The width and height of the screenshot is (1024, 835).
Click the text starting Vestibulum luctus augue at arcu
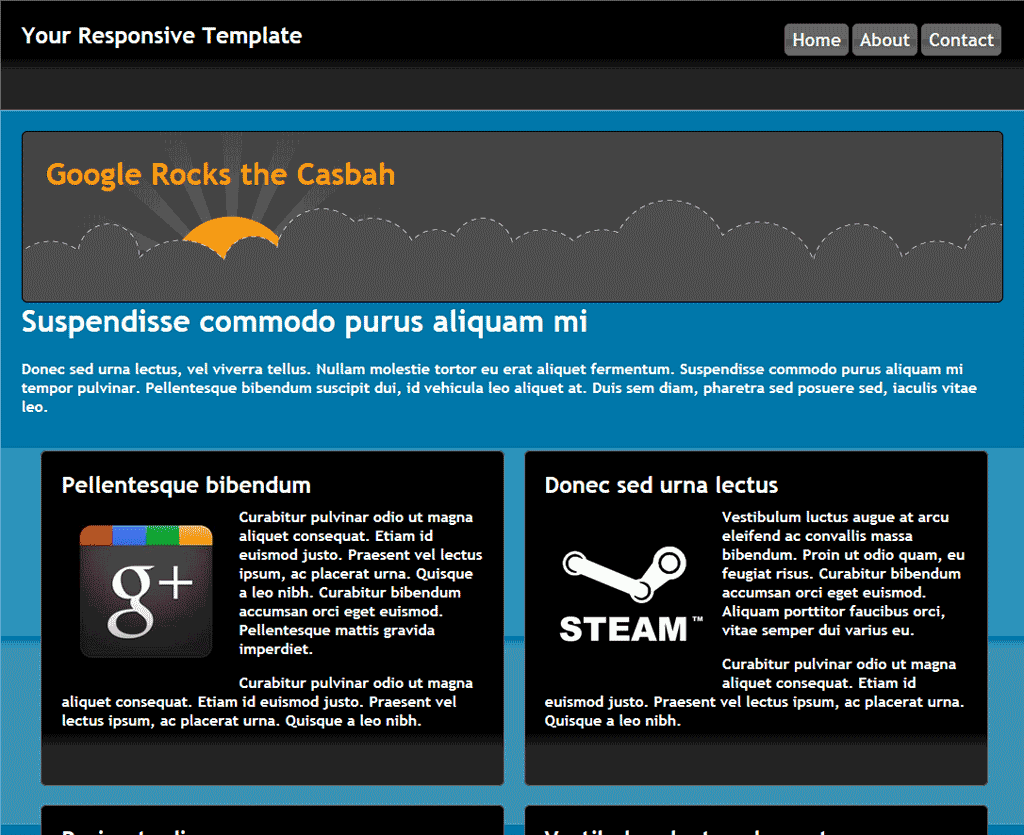[843, 573]
